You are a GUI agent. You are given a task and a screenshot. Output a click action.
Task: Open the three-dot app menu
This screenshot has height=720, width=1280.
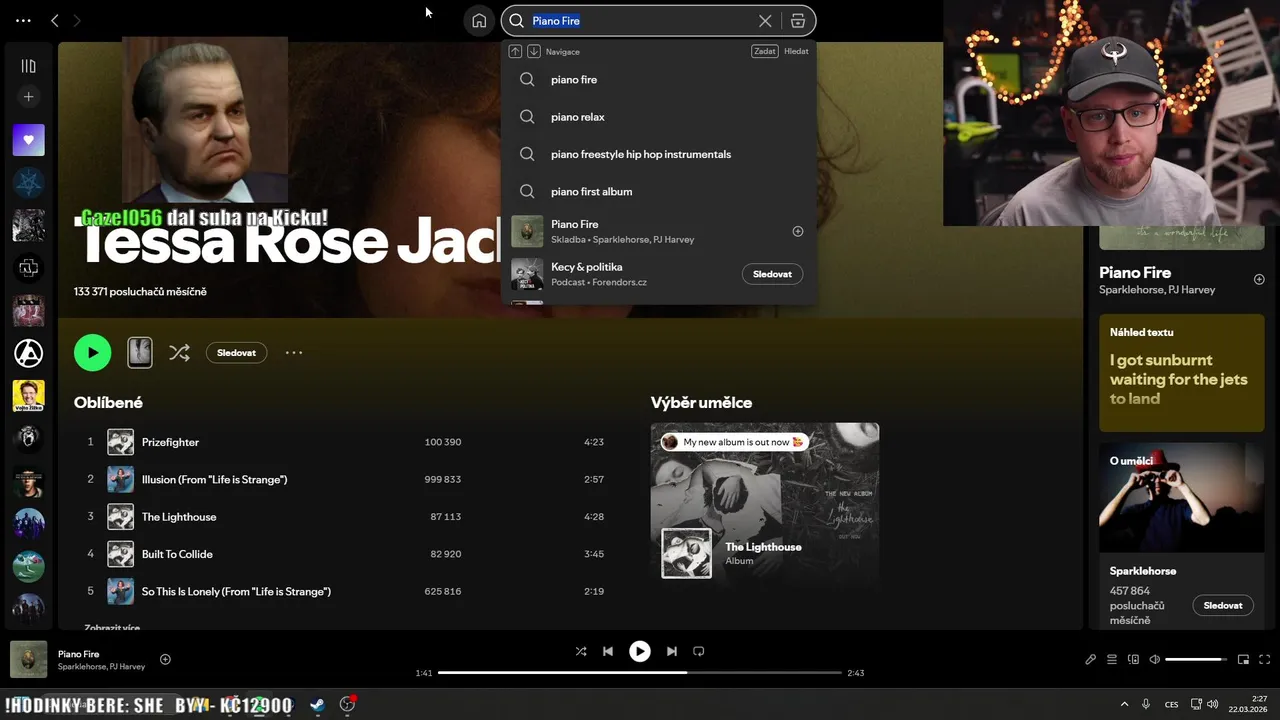[x=23, y=20]
